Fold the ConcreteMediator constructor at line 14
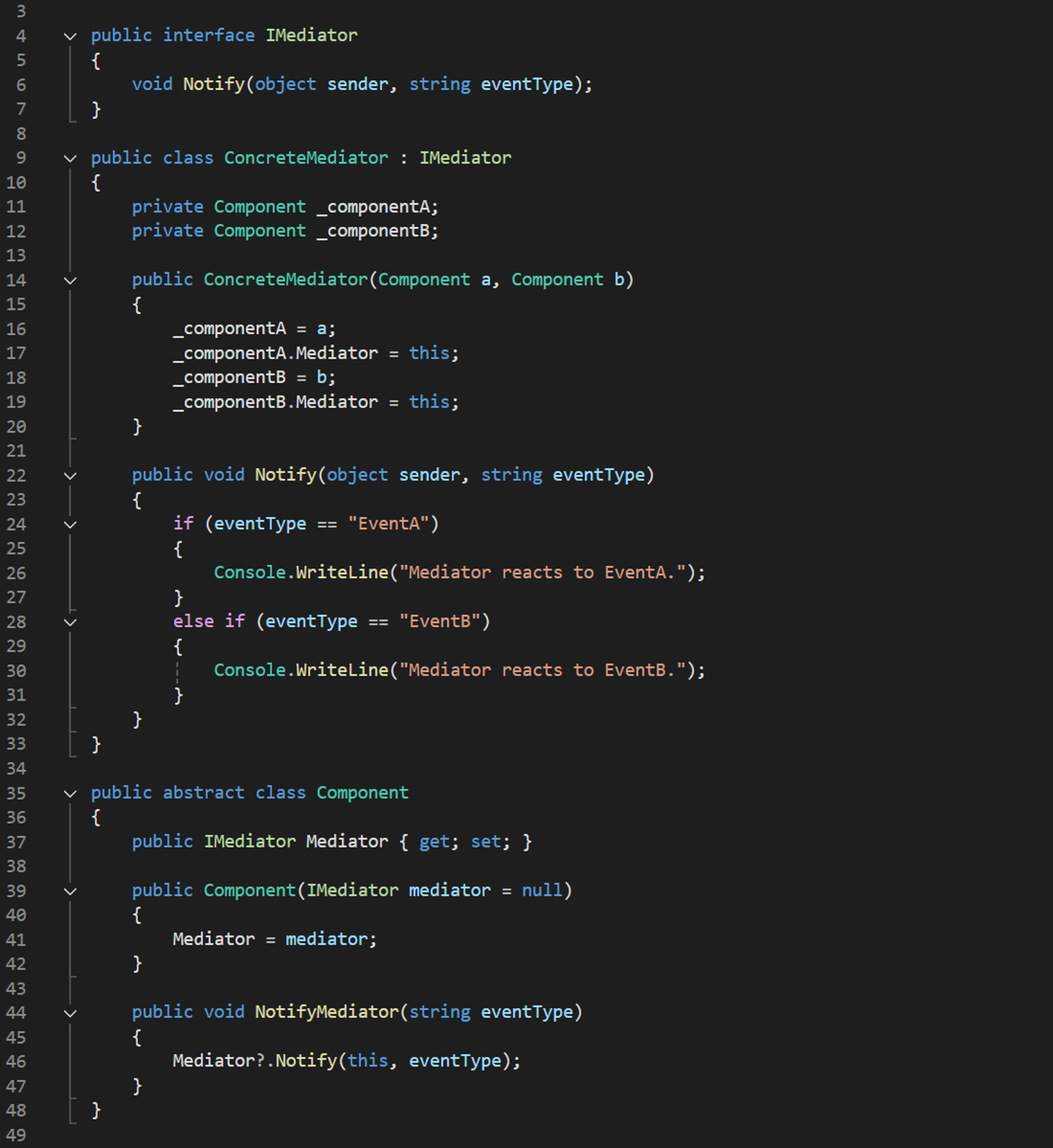 tap(70, 280)
